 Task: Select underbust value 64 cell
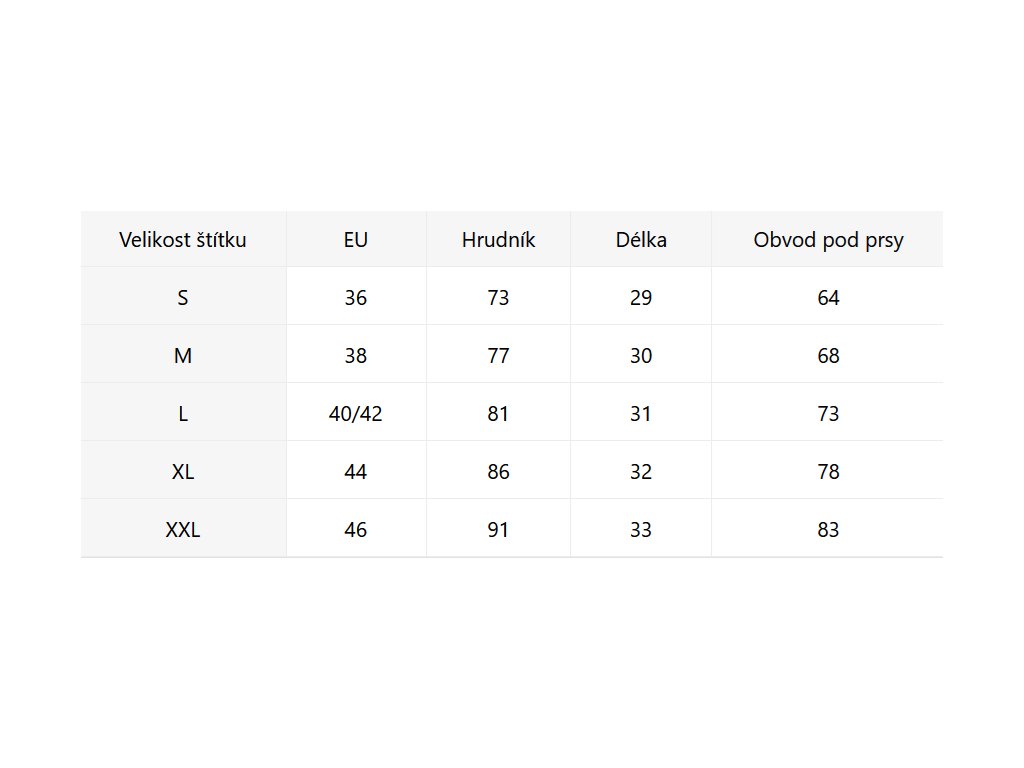coord(828,298)
